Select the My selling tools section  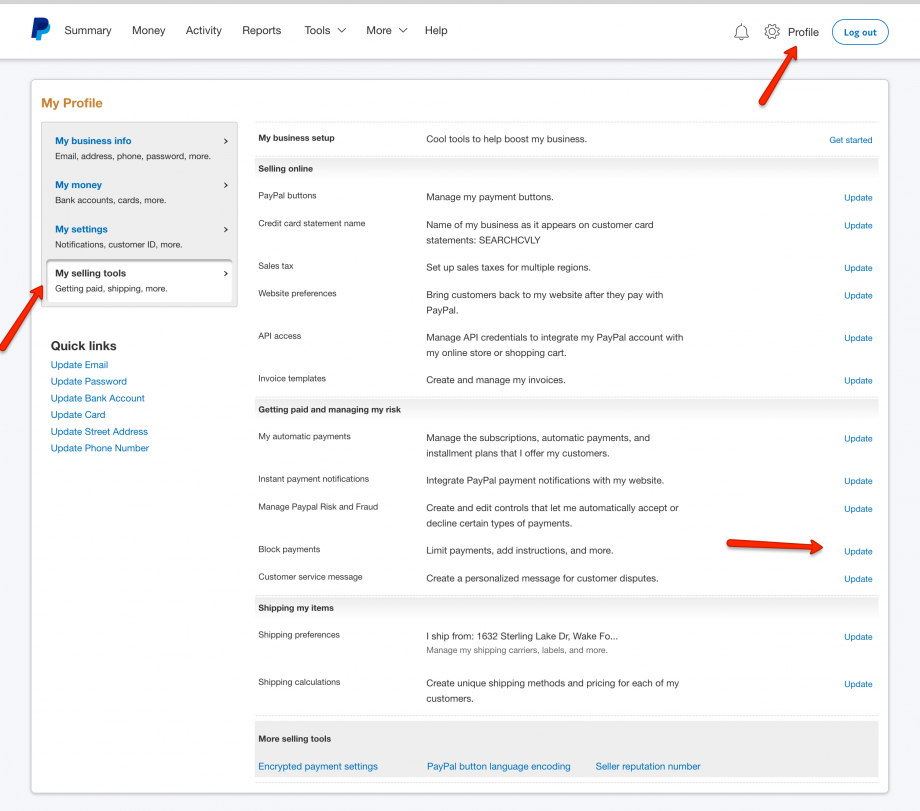[x=140, y=281]
